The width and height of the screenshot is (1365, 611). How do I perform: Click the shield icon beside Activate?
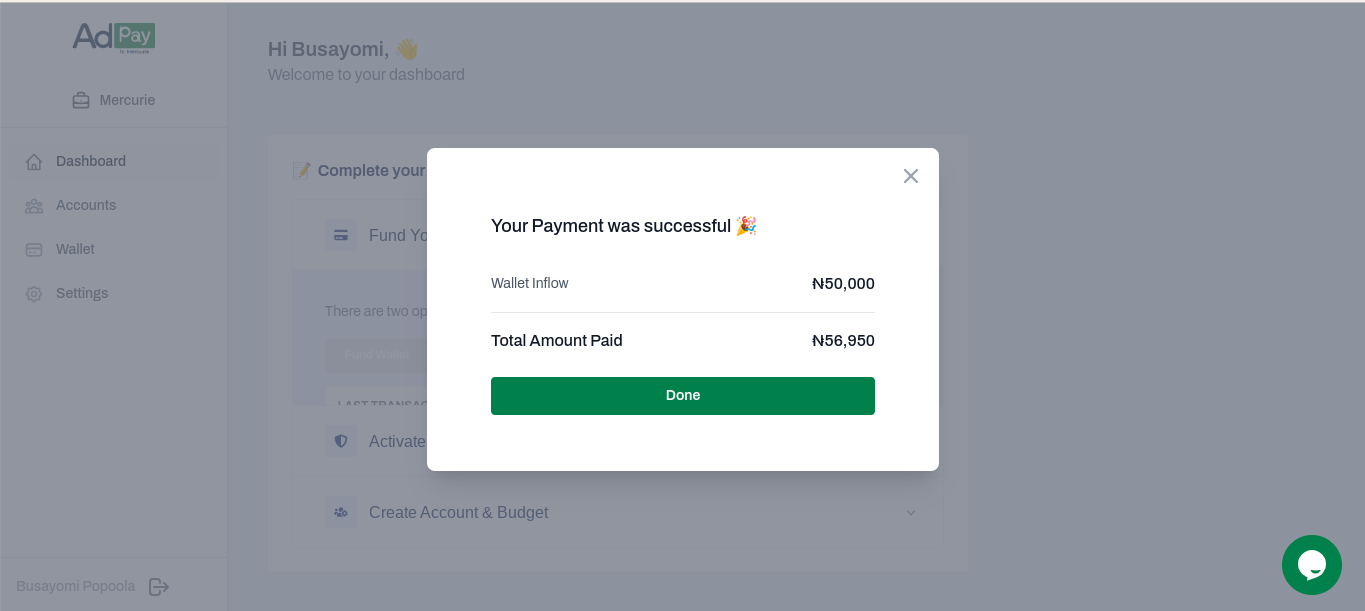(341, 441)
